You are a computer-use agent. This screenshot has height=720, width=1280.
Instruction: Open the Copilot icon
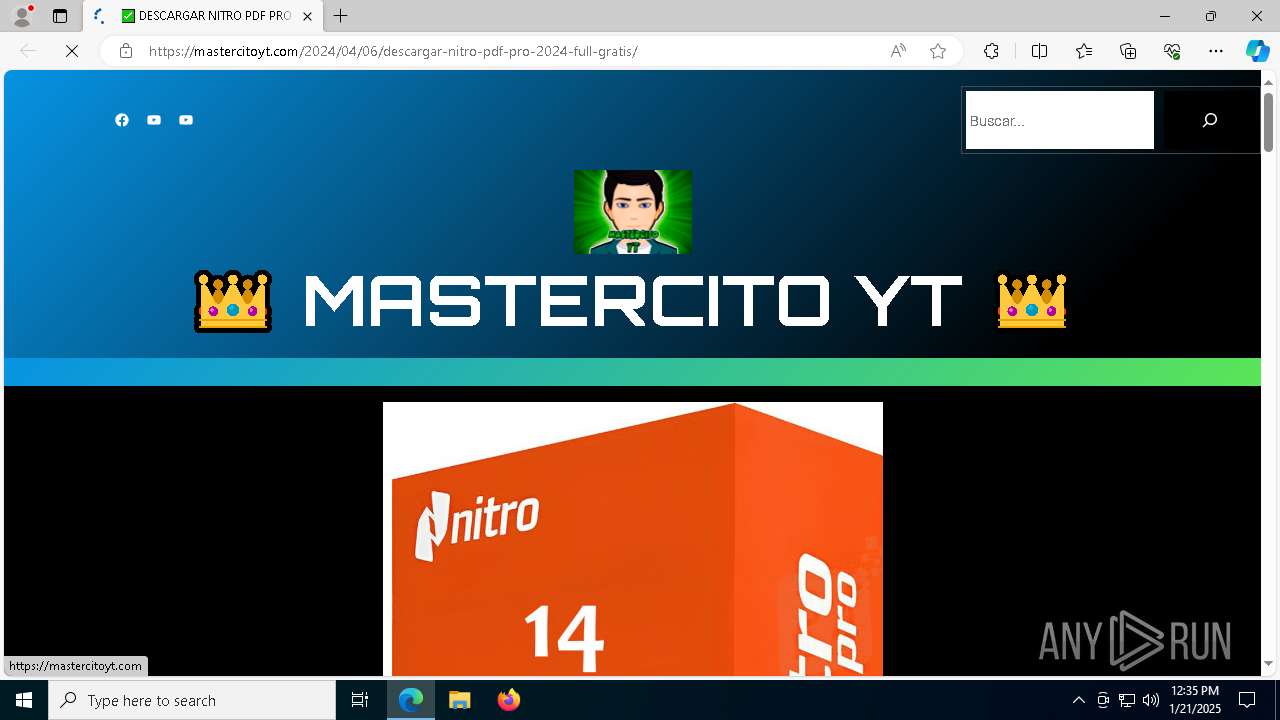[1257, 51]
